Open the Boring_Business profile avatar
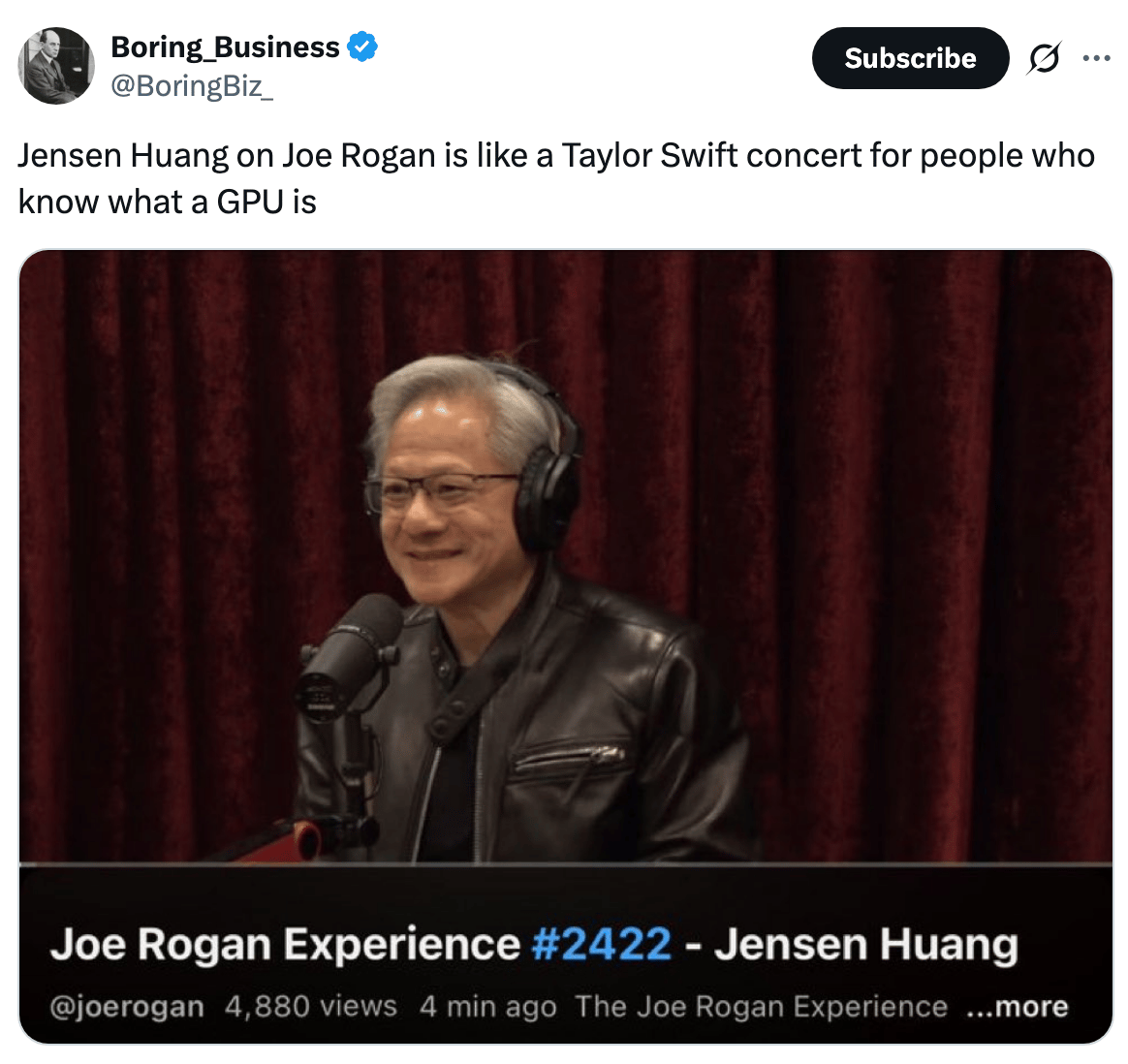Image resolution: width=1128 pixels, height=1064 pixels. click(x=56, y=66)
